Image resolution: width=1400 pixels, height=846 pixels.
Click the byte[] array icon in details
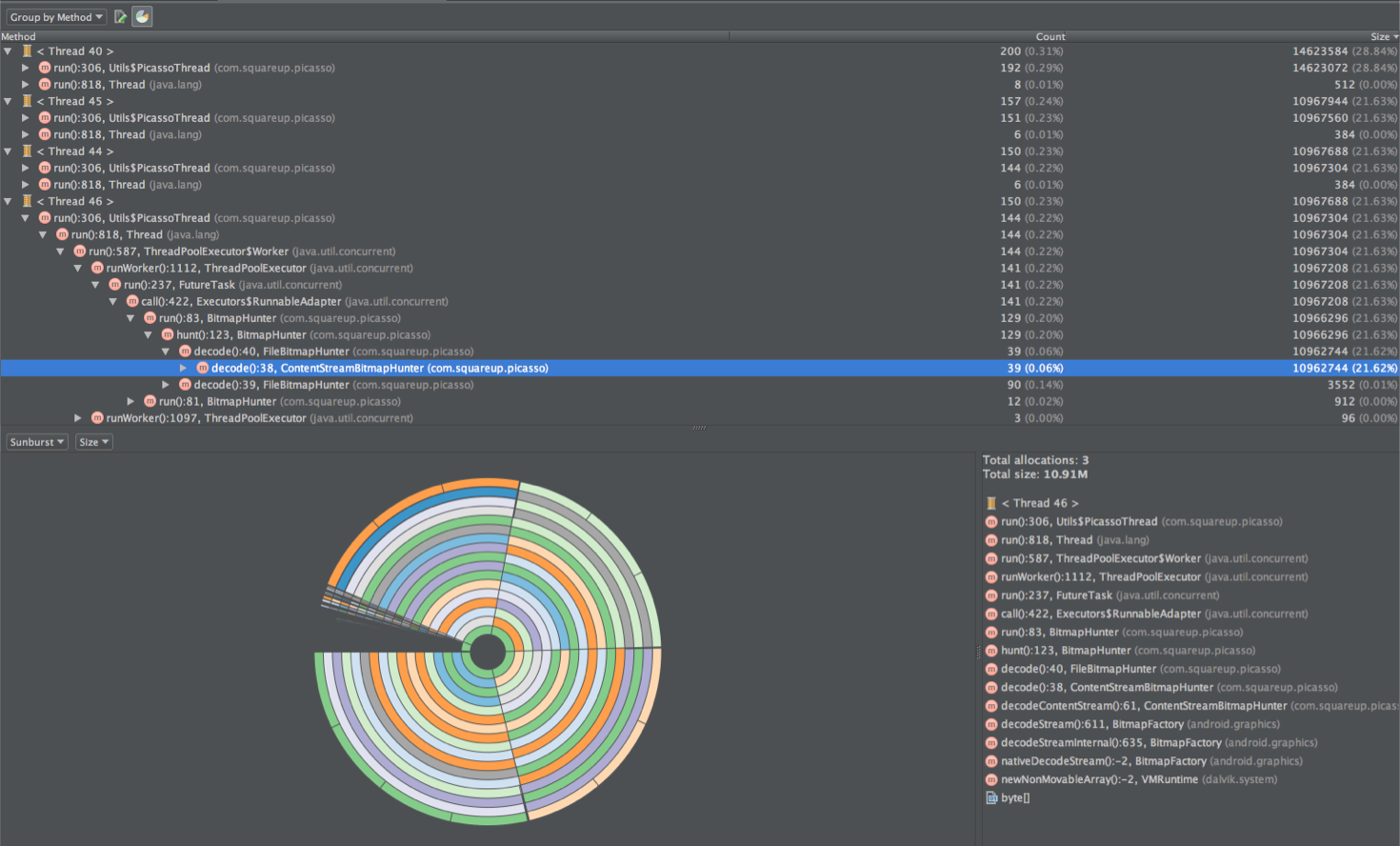coord(991,798)
